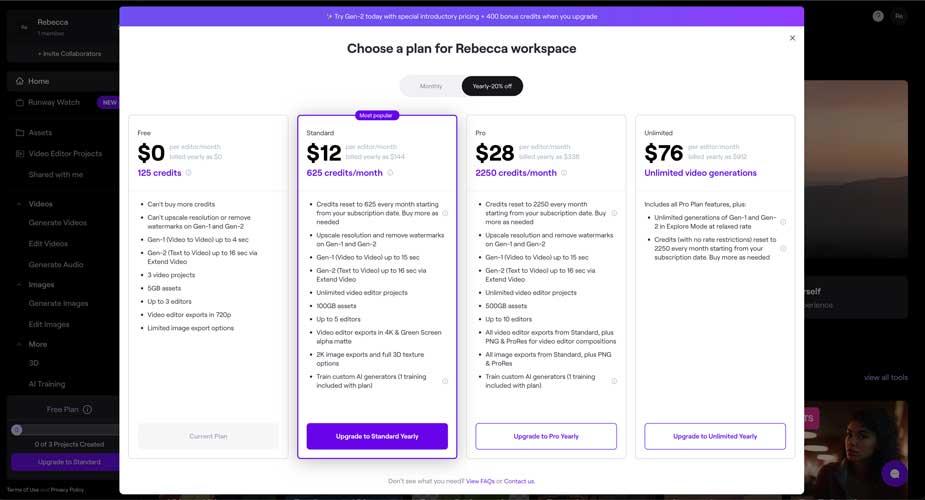
Task: Open Edit Videos in sidebar
Action: 48,244
